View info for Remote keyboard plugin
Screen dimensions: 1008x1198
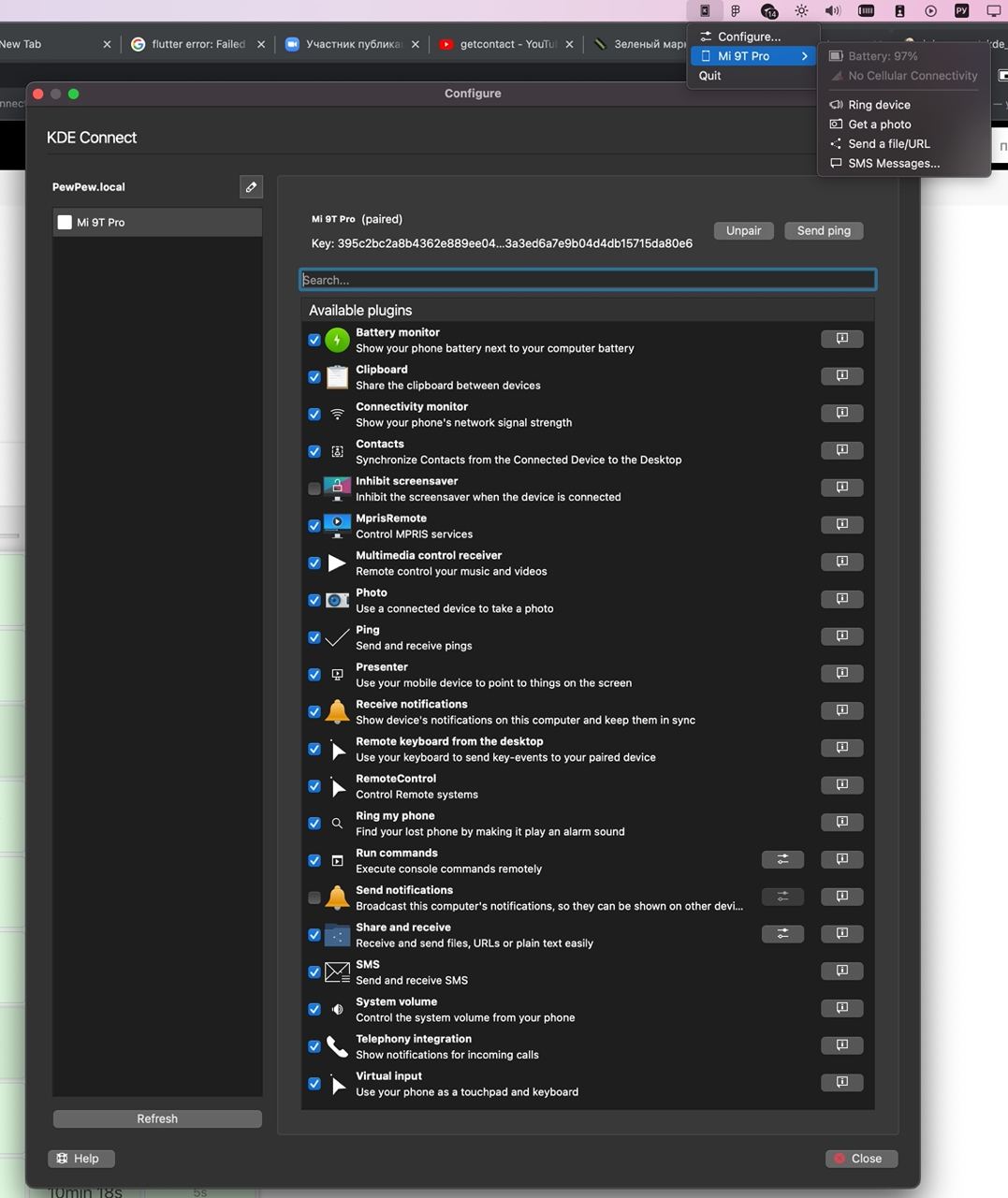[841, 748]
